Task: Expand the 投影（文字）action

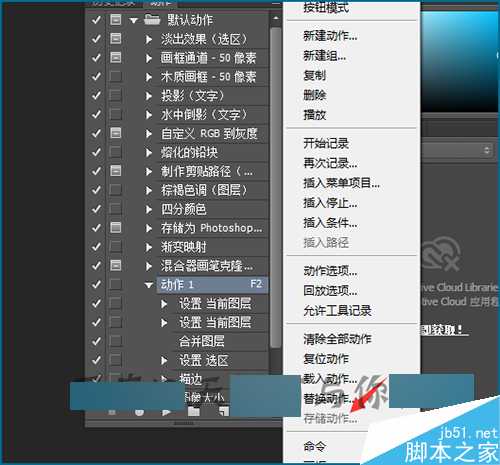Action: point(149,96)
